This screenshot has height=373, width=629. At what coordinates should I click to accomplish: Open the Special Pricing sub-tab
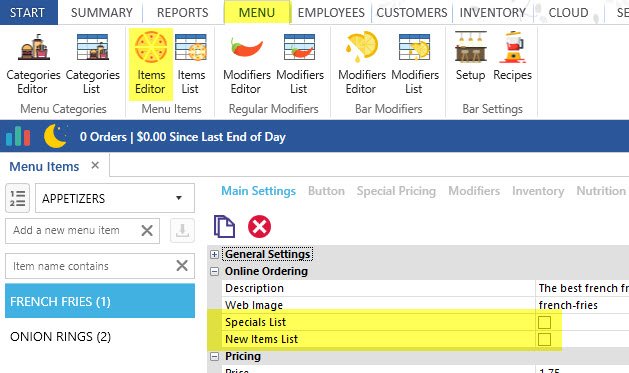[x=396, y=191]
